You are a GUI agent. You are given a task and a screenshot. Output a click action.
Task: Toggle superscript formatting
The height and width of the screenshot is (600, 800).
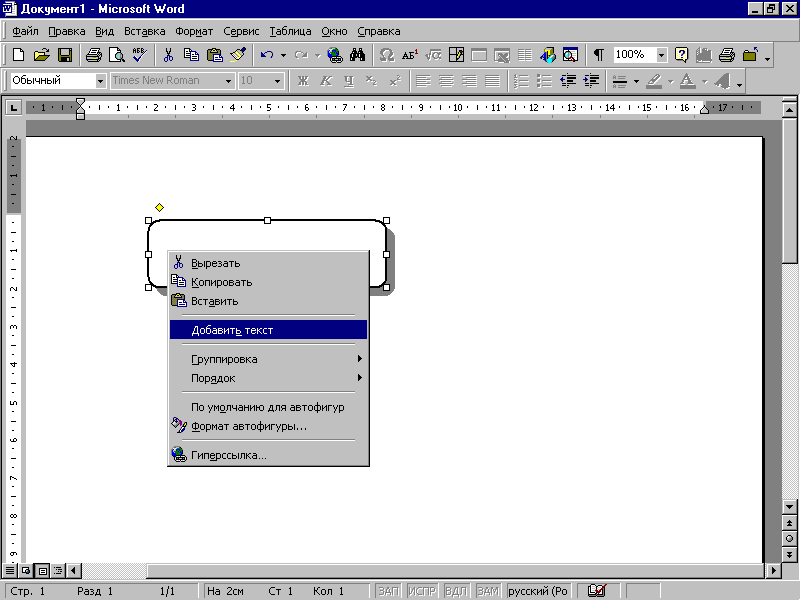click(395, 81)
